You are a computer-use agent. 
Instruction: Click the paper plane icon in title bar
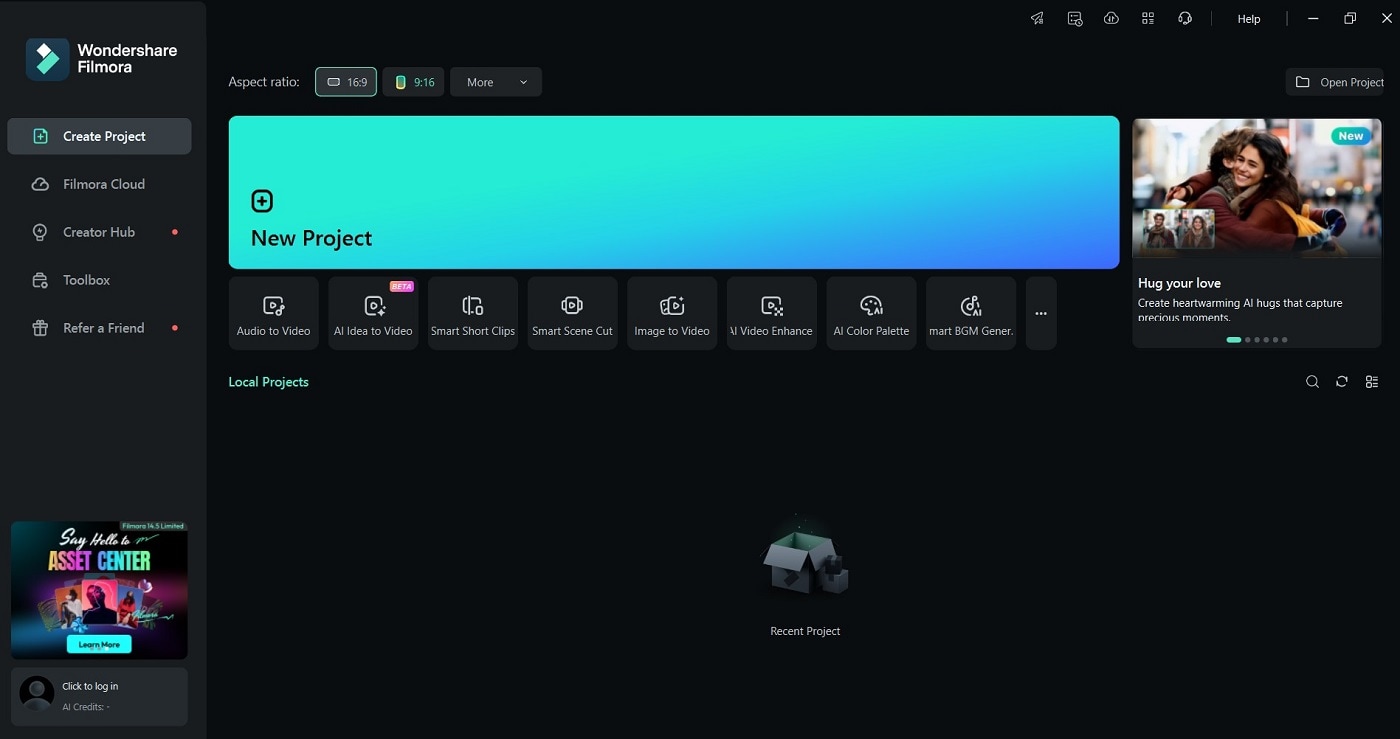[x=1038, y=19]
